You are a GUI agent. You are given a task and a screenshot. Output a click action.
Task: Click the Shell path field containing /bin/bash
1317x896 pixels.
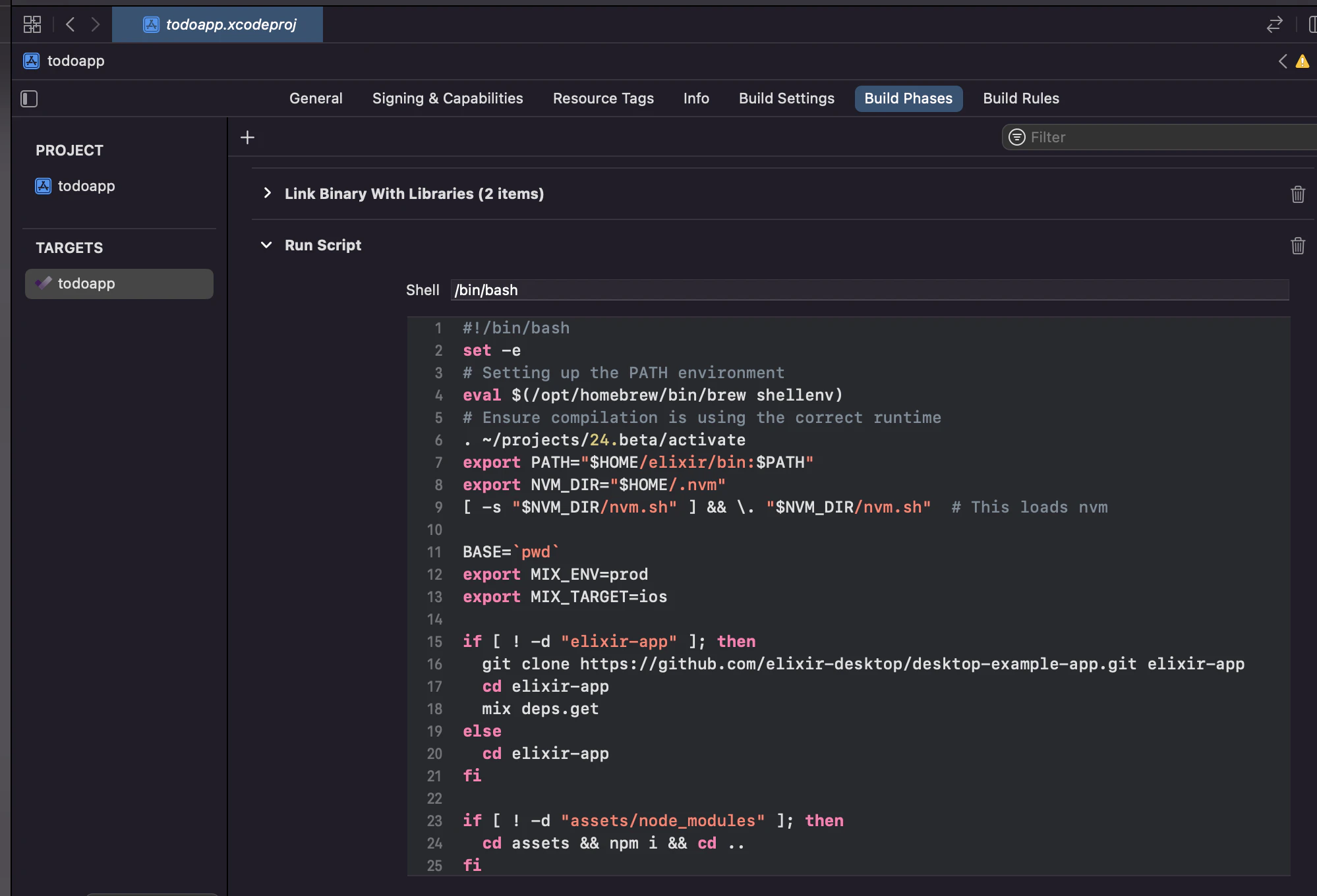pos(869,290)
